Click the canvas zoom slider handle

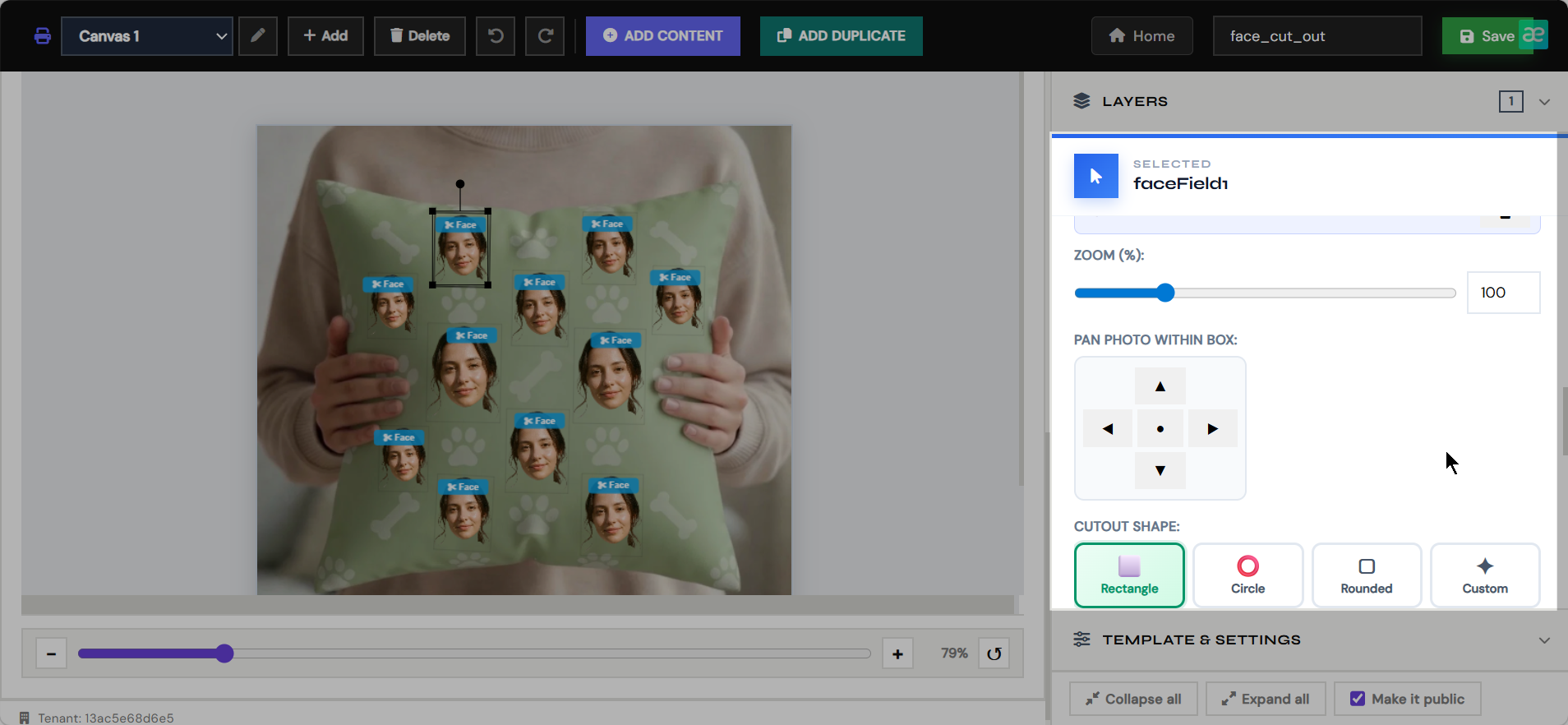(224, 653)
